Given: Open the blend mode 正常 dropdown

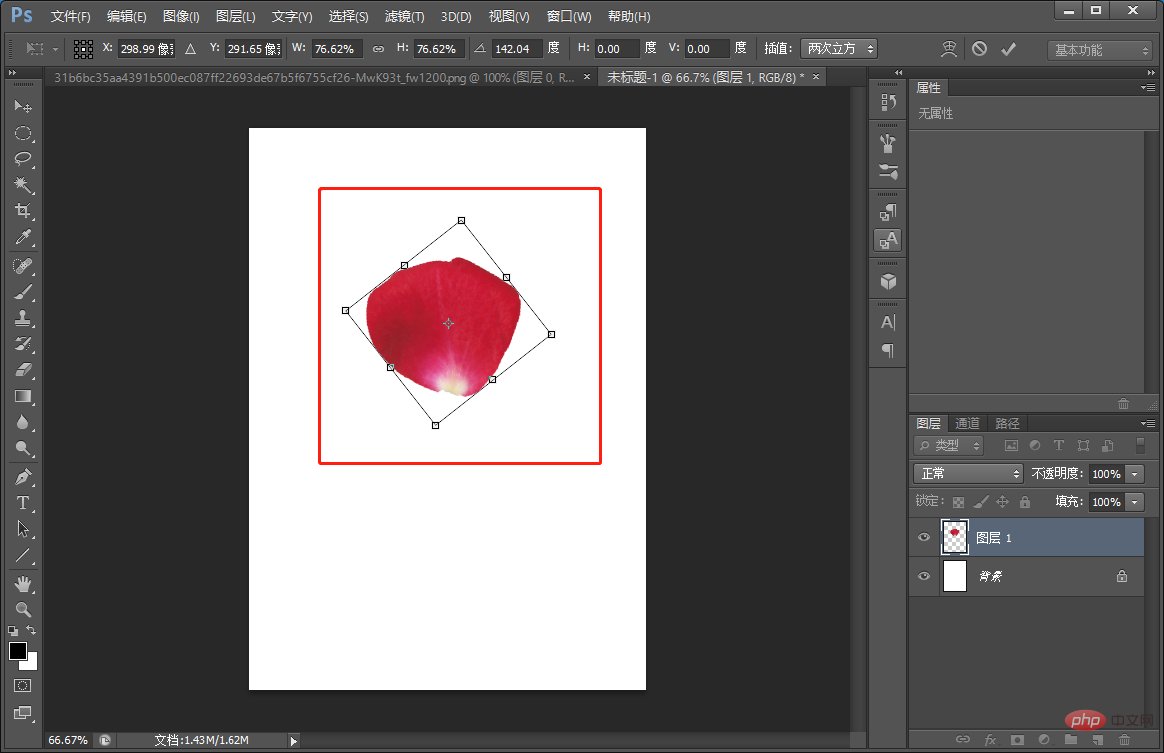Looking at the screenshot, I should [968, 474].
